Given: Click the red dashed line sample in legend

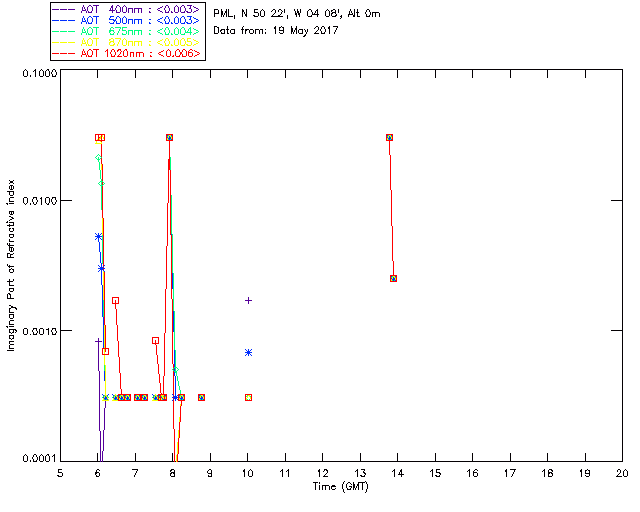Looking at the screenshot, I should [64, 53].
